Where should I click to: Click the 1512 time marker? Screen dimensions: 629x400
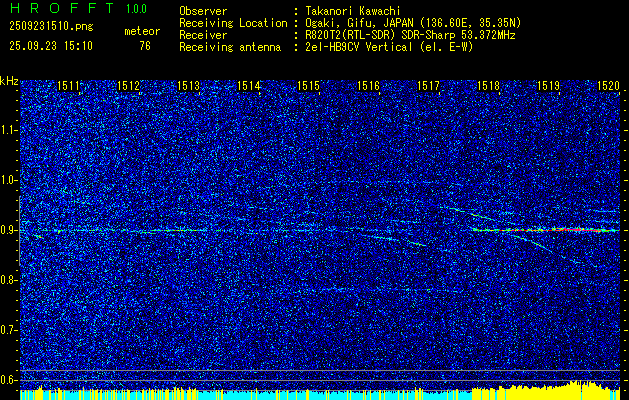[128, 86]
